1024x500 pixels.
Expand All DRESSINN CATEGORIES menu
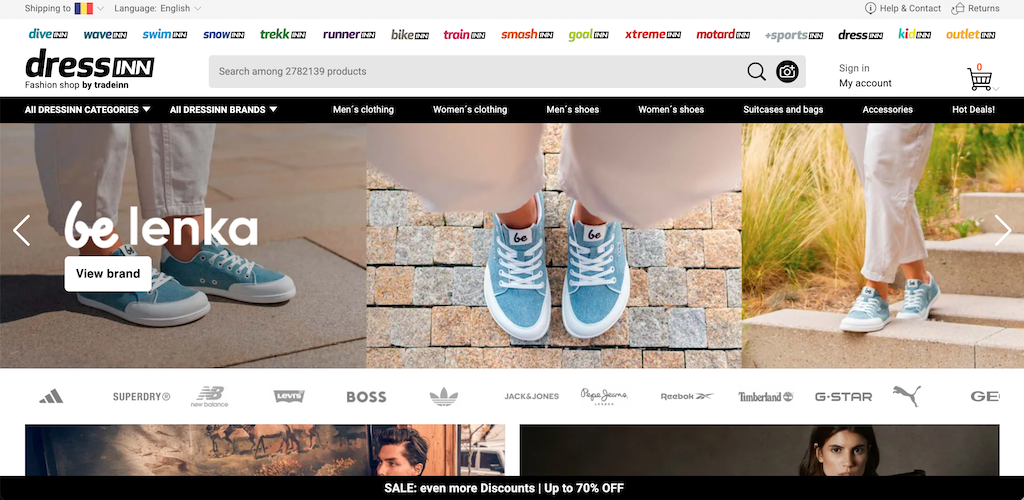click(88, 110)
